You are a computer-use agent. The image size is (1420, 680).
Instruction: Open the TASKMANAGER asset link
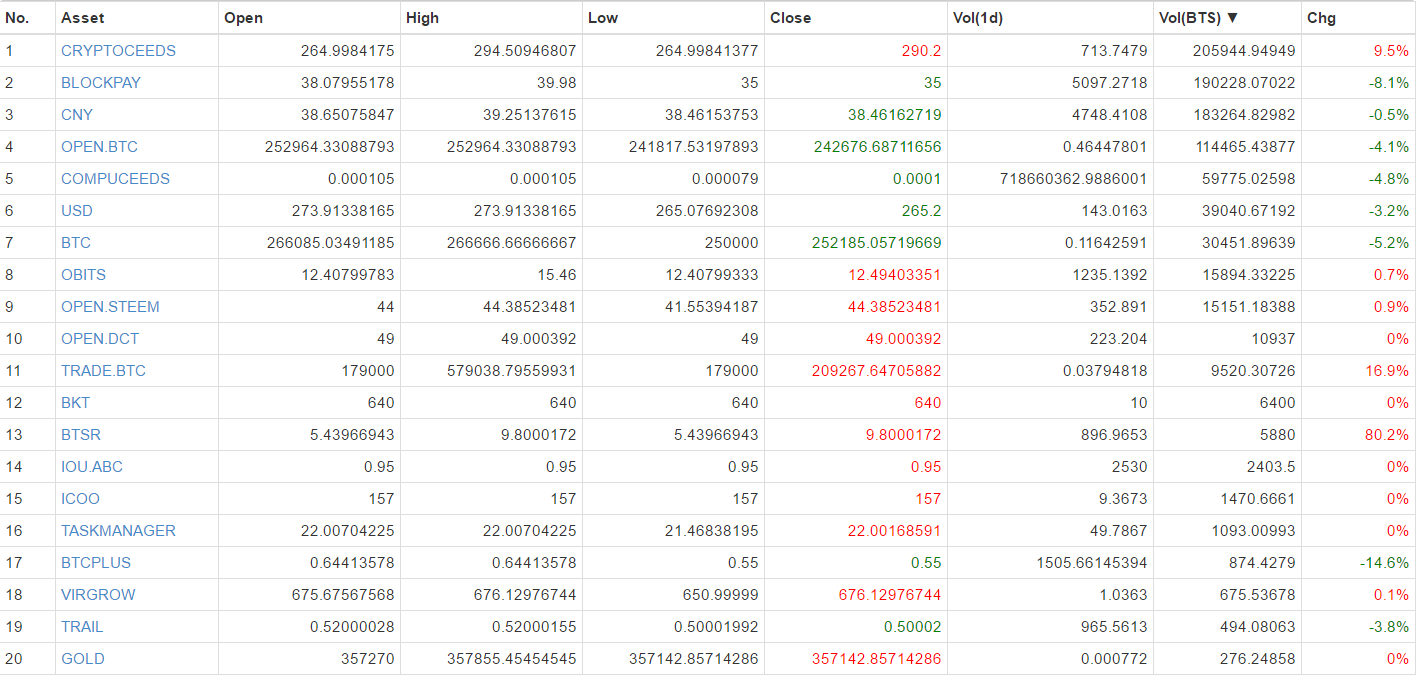tap(118, 531)
